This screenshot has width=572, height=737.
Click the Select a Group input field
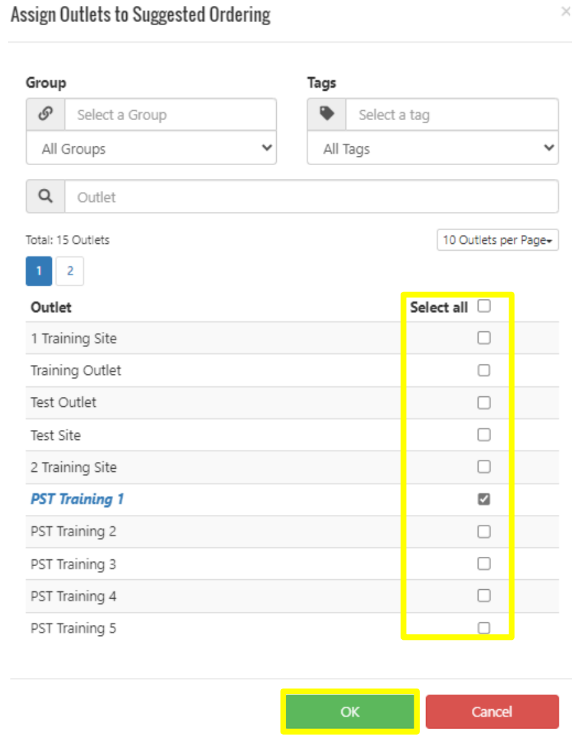click(171, 114)
